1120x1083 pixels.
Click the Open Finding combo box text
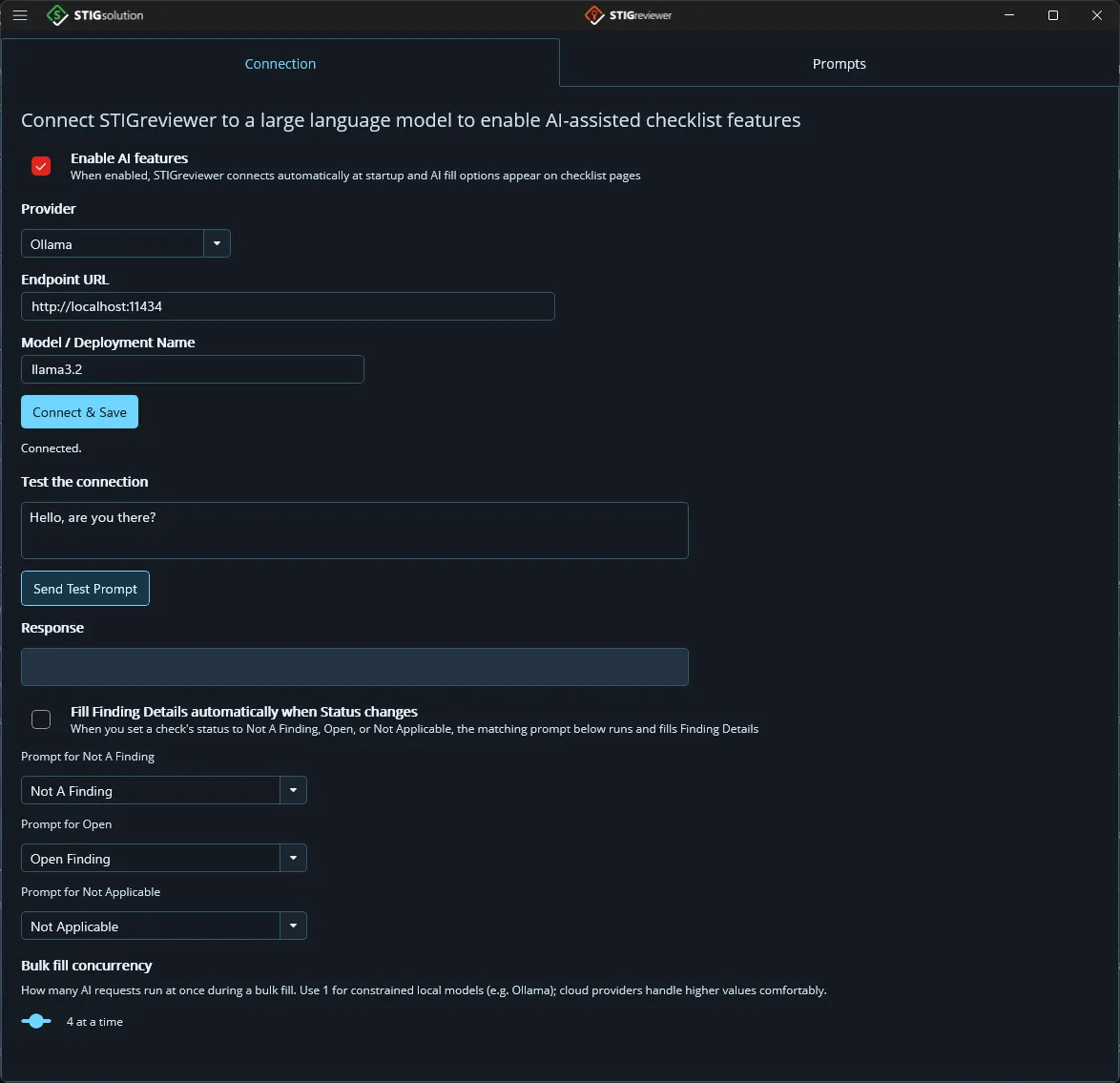70,859
